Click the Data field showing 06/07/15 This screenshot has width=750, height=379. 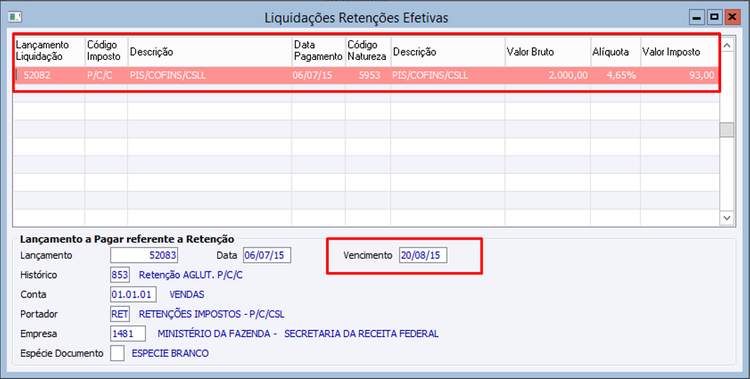pyautogui.click(x=267, y=255)
